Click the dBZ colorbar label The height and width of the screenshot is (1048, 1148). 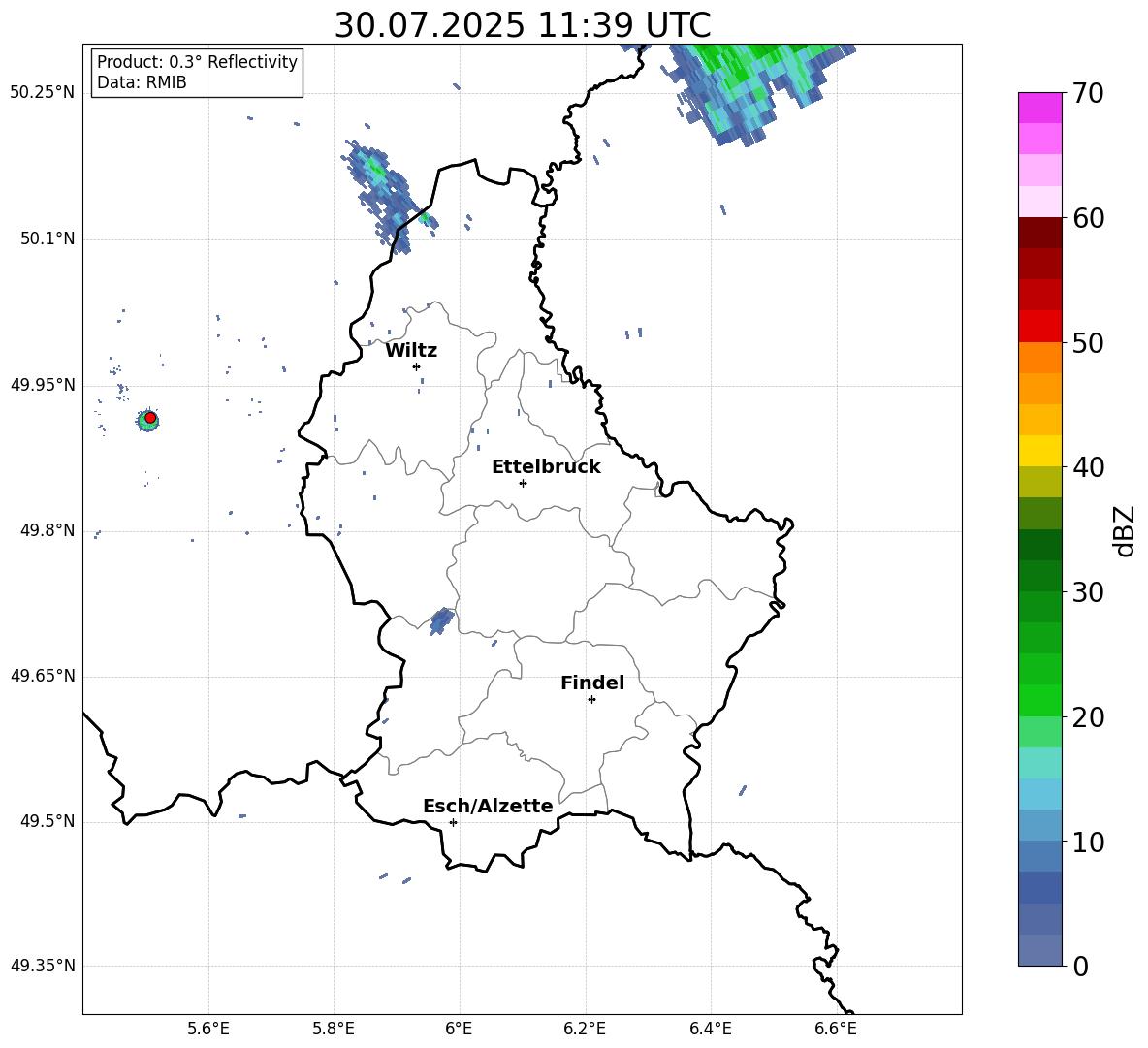(1125, 530)
